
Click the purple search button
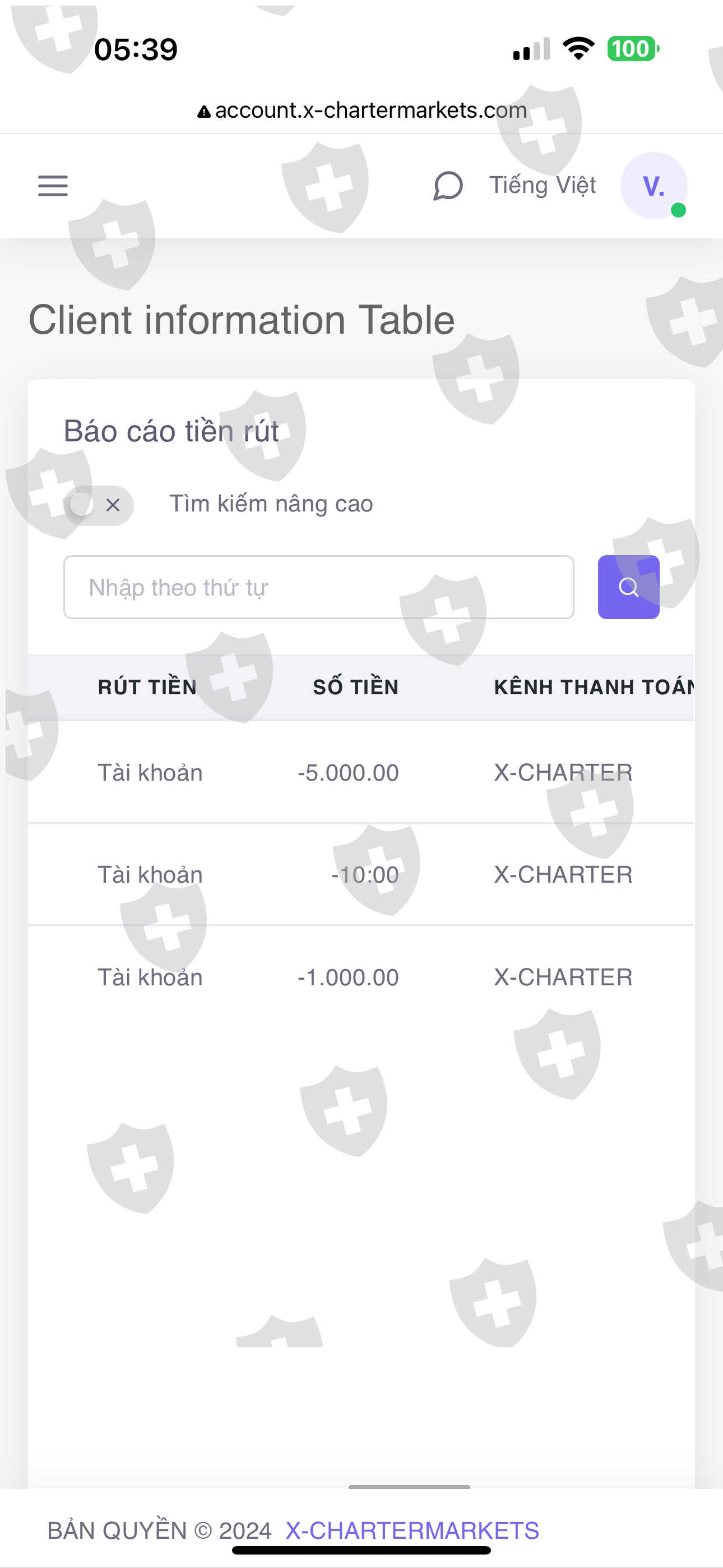click(x=628, y=587)
